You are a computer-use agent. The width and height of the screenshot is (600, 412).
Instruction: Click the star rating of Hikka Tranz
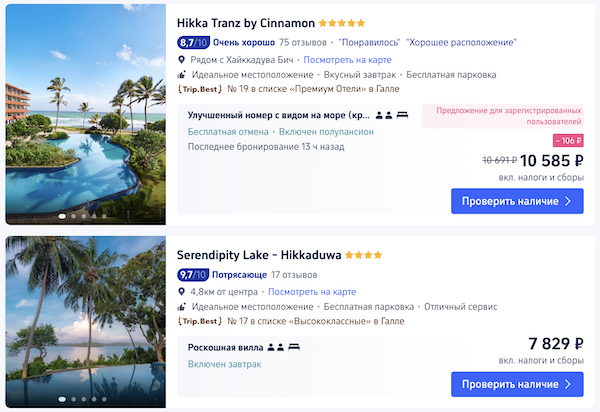pyautogui.click(x=342, y=23)
